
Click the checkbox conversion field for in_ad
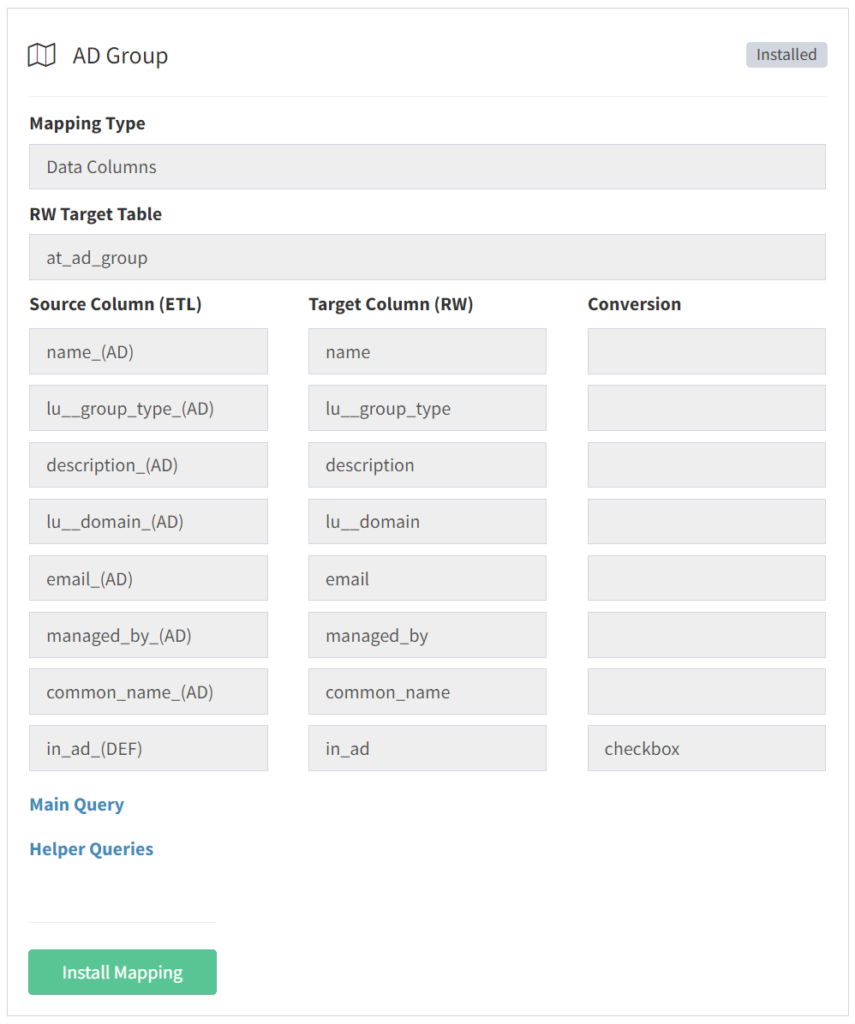pos(706,748)
